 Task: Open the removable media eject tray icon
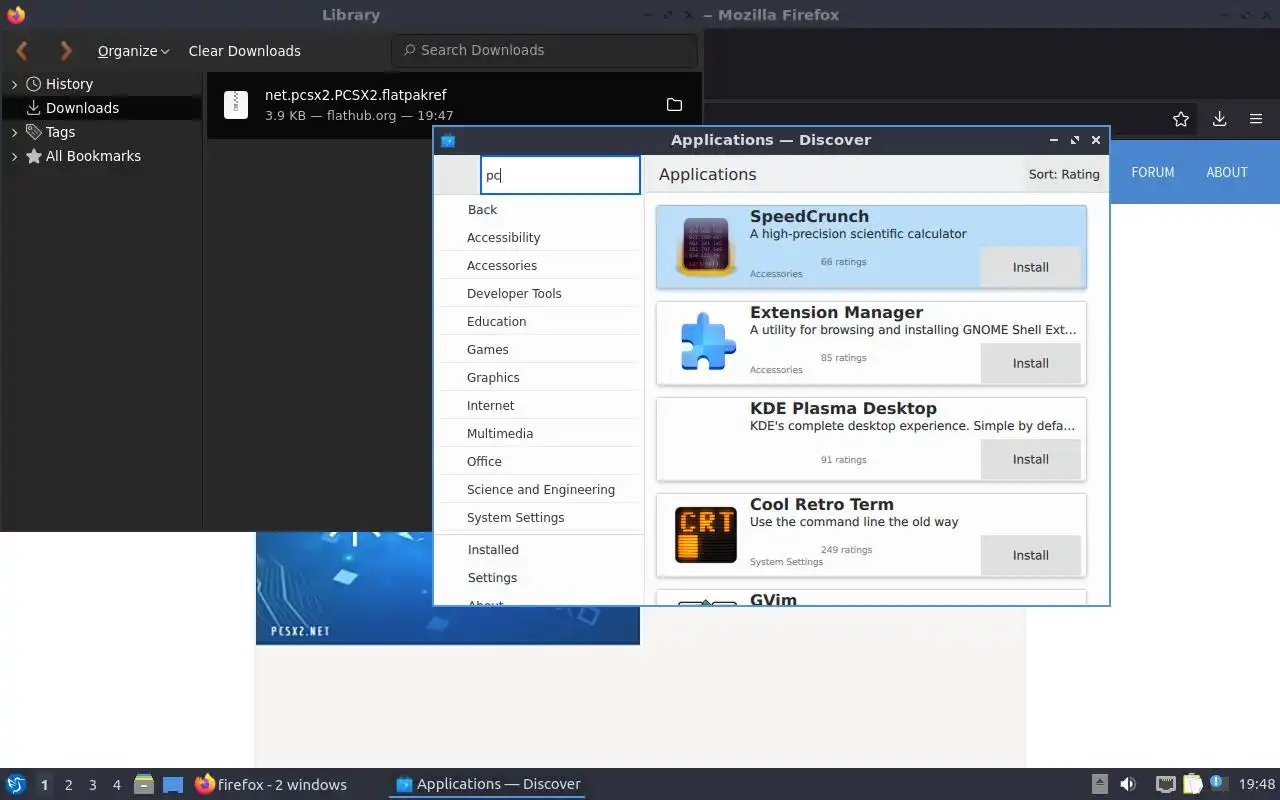point(1099,784)
